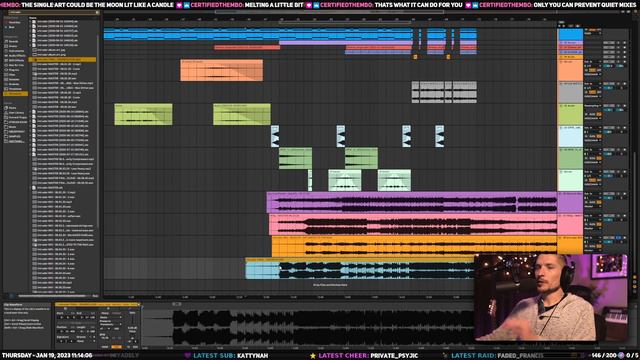This screenshot has width=640, height=360.
Task: Toggle Auto monitoring on the orange track
Action: pos(592,70)
